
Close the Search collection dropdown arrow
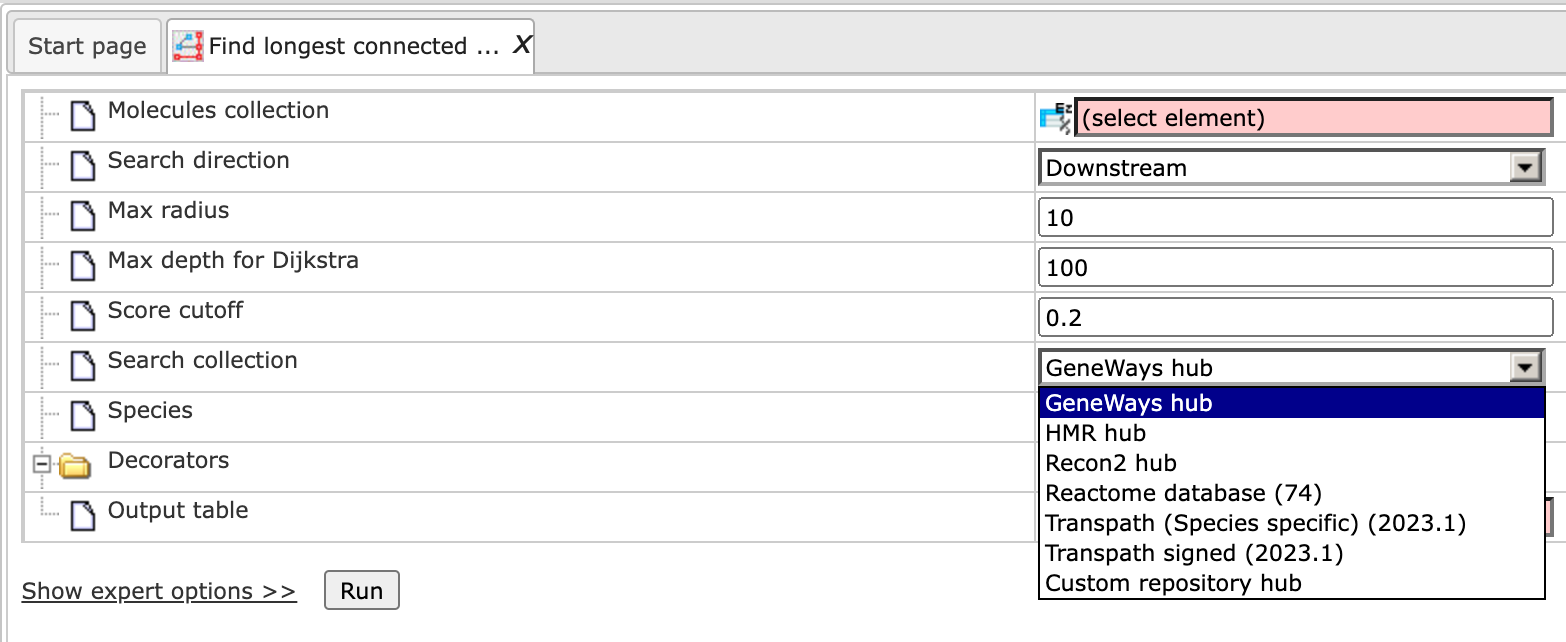[1525, 368]
